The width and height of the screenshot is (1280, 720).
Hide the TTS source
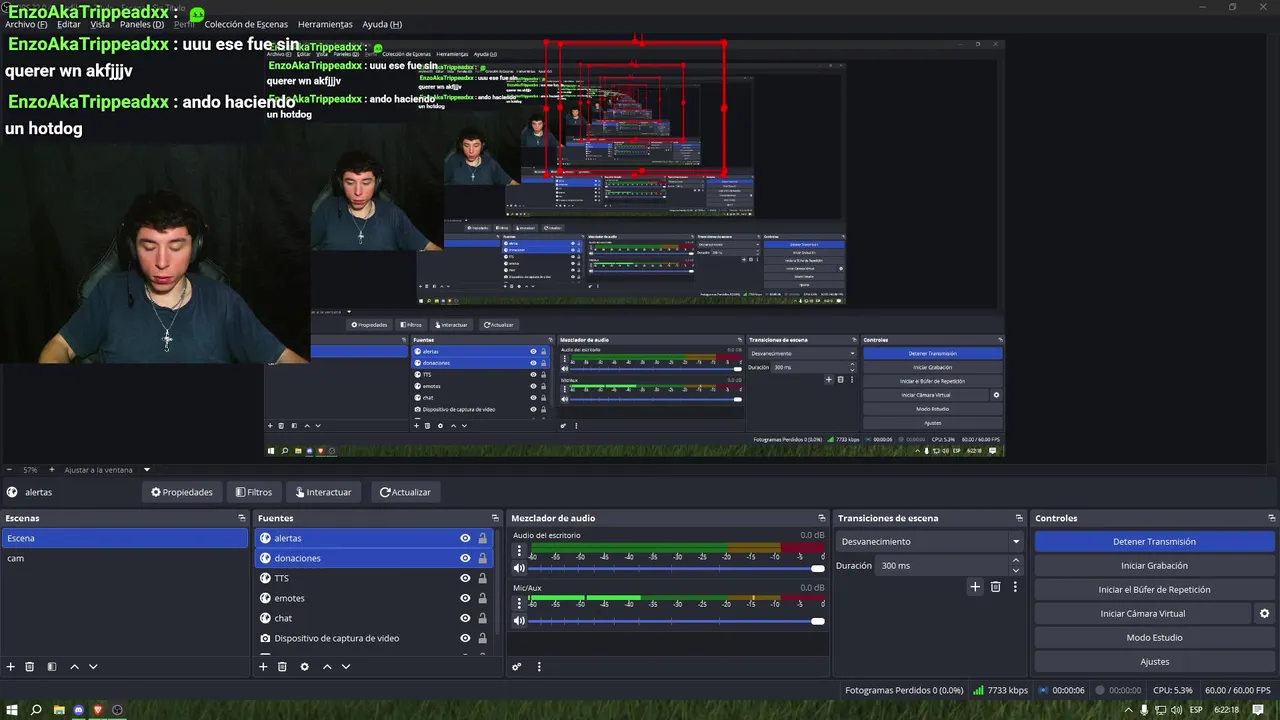pos(465,578)
